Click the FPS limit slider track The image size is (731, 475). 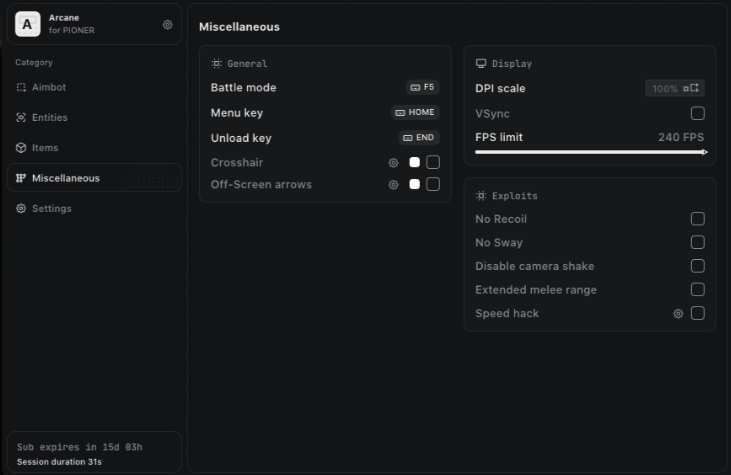click(x=590, y=152)
